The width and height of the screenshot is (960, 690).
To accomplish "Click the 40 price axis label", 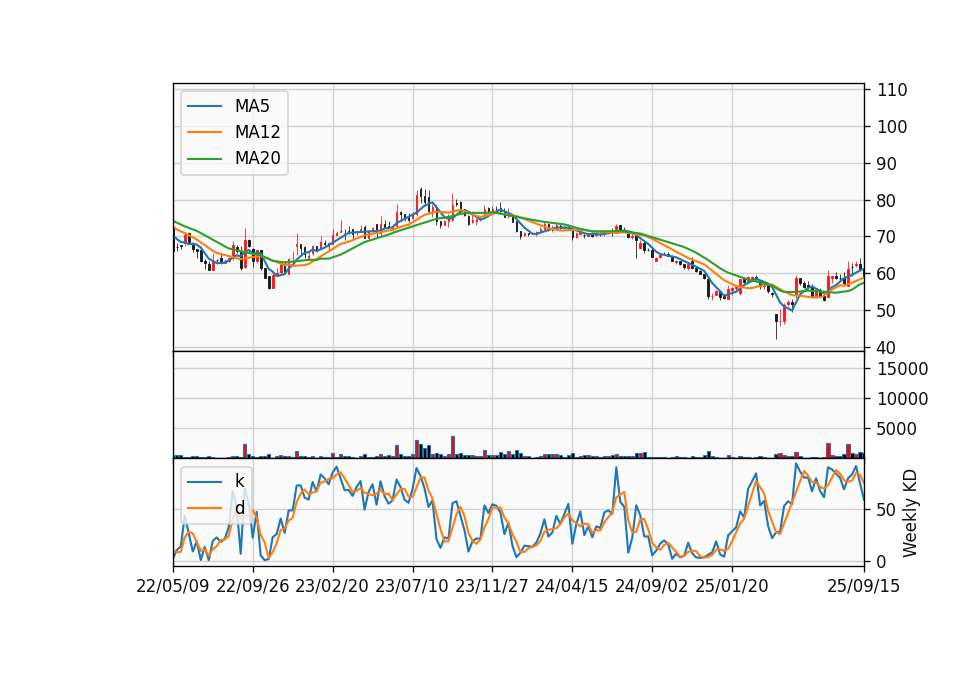I will click(x=887, y=348).
